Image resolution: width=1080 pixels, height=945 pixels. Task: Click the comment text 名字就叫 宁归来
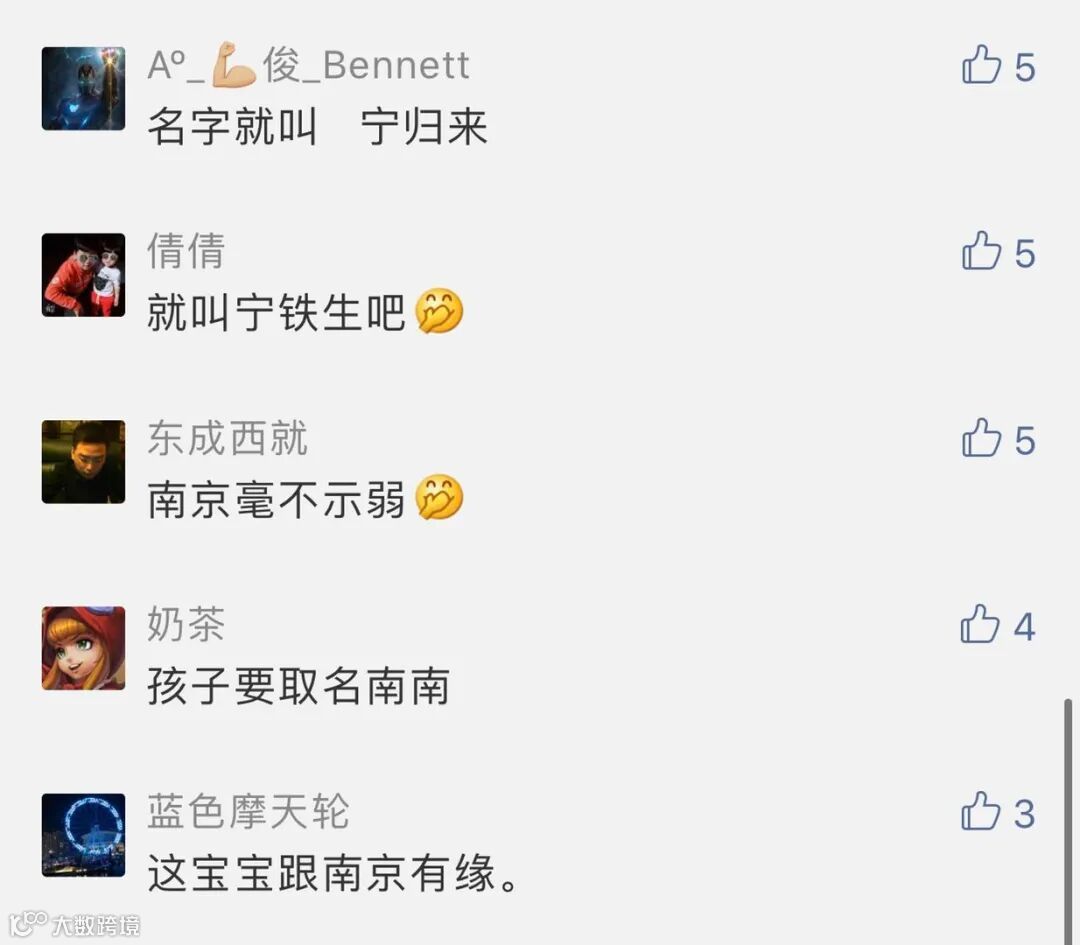pyautogui.click(x=318, y=127)
